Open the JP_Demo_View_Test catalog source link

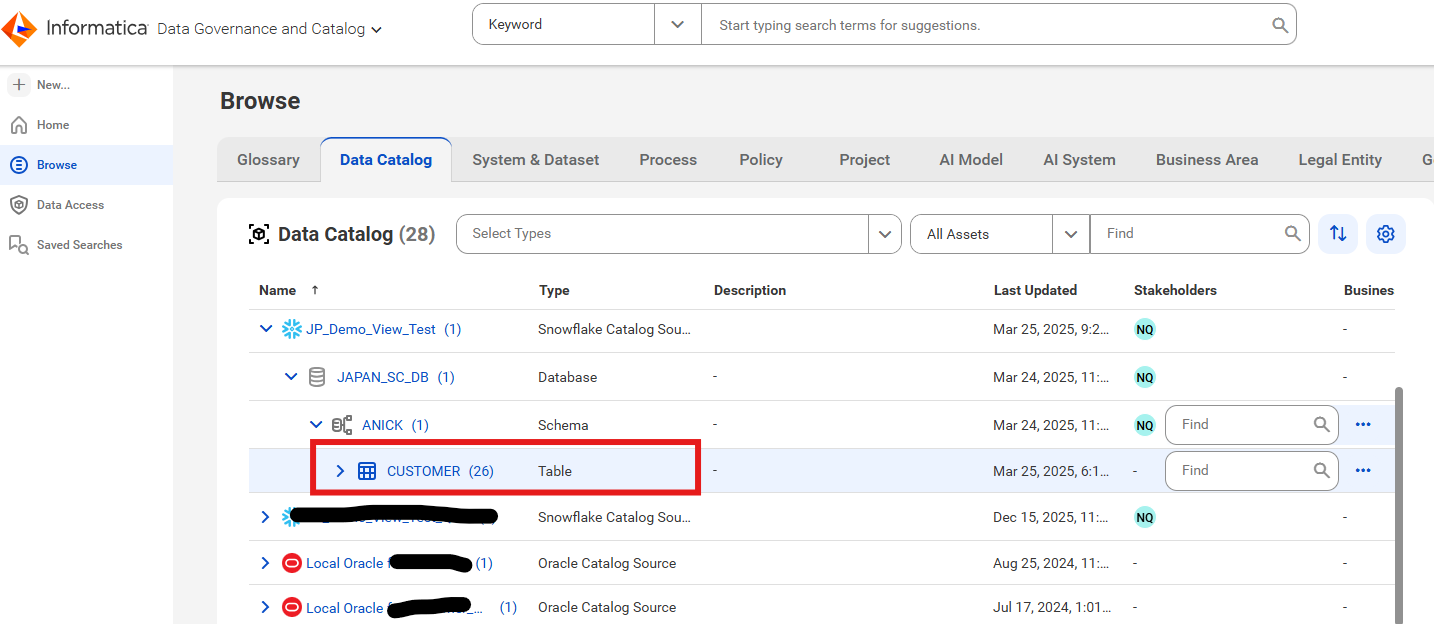[368, 328]
